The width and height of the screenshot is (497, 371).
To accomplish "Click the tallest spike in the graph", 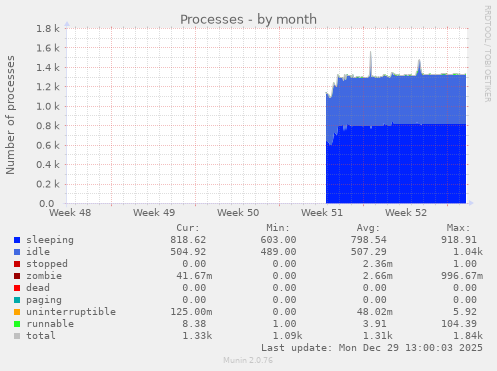I will pyautogui.click(x=371, y=63).
